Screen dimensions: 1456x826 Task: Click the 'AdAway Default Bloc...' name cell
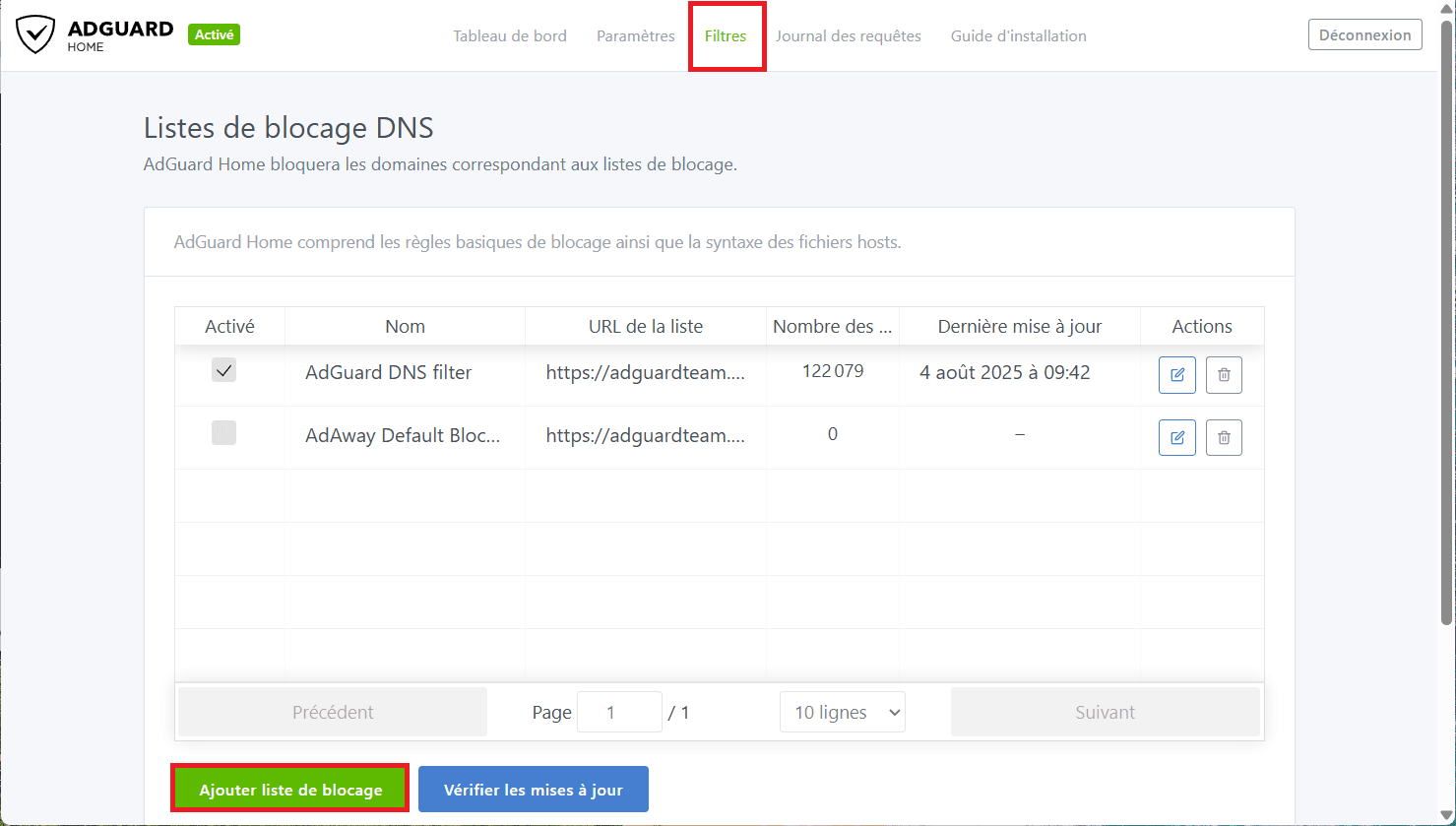click(x=403, y=435)
